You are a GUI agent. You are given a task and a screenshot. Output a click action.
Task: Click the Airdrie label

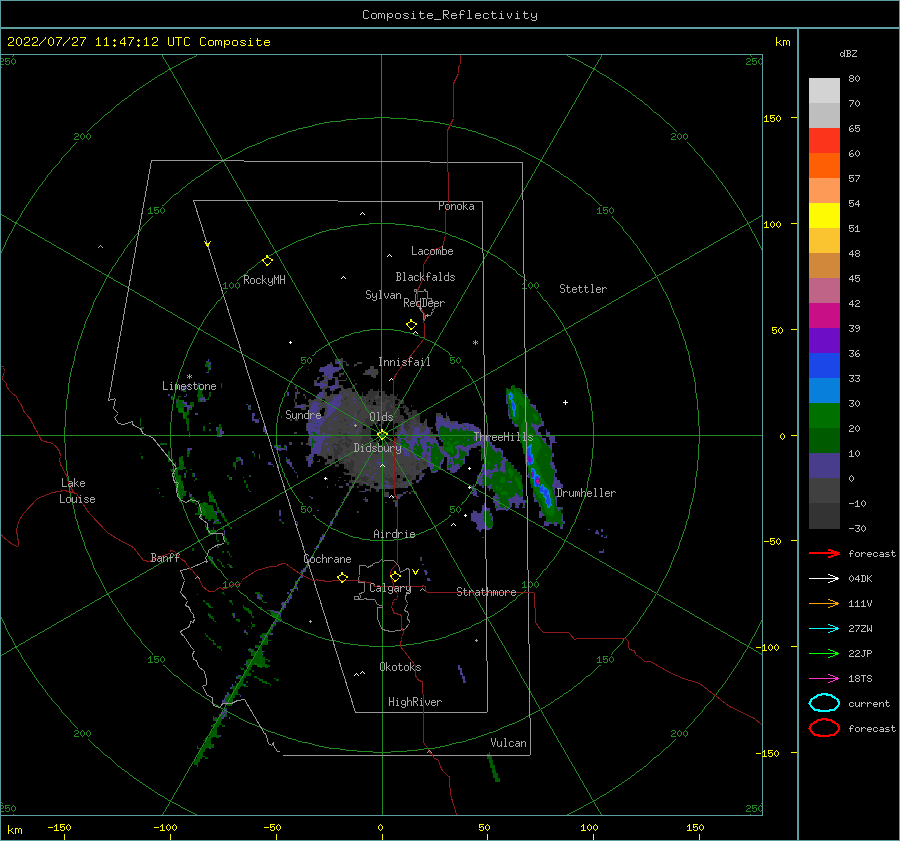(394, 534)
